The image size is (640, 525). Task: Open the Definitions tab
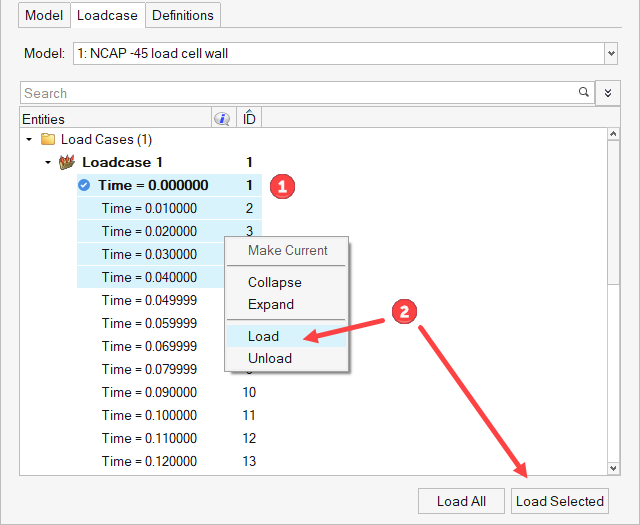(x=183, y=15)
